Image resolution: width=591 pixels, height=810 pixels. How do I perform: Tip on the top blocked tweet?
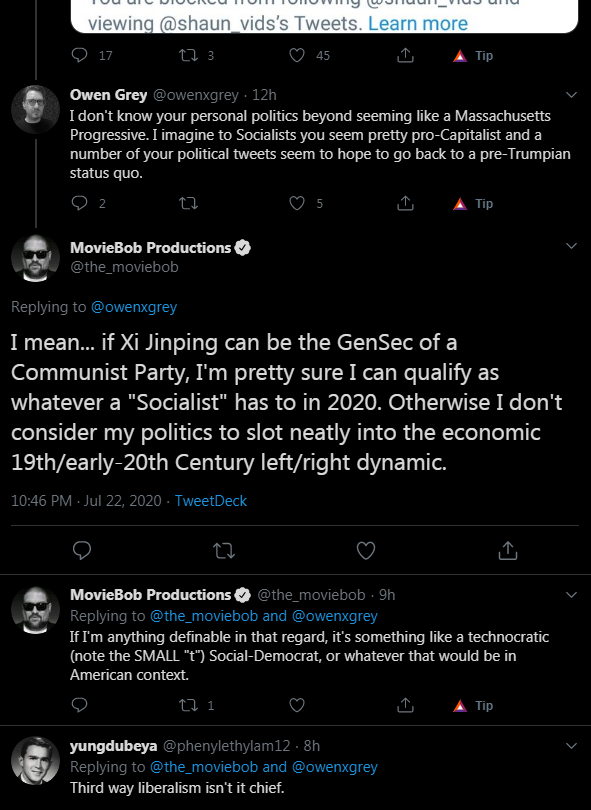pyautogui.click(x=473, y=55)
